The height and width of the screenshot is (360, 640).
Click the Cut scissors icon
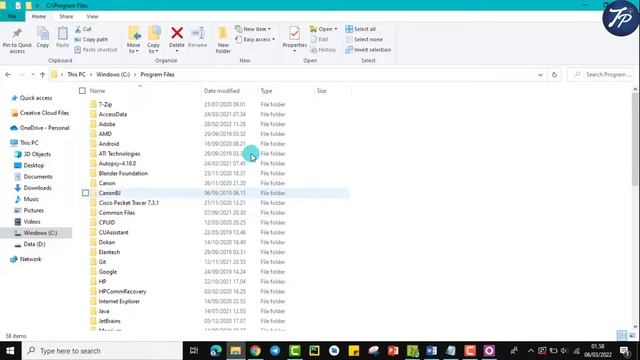(78, 29)
